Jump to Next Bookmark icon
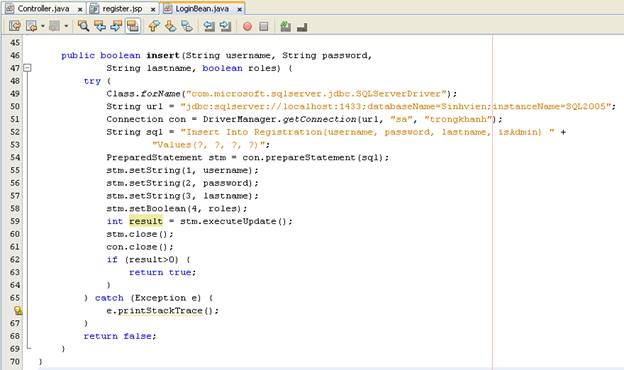 click(170, 26)
